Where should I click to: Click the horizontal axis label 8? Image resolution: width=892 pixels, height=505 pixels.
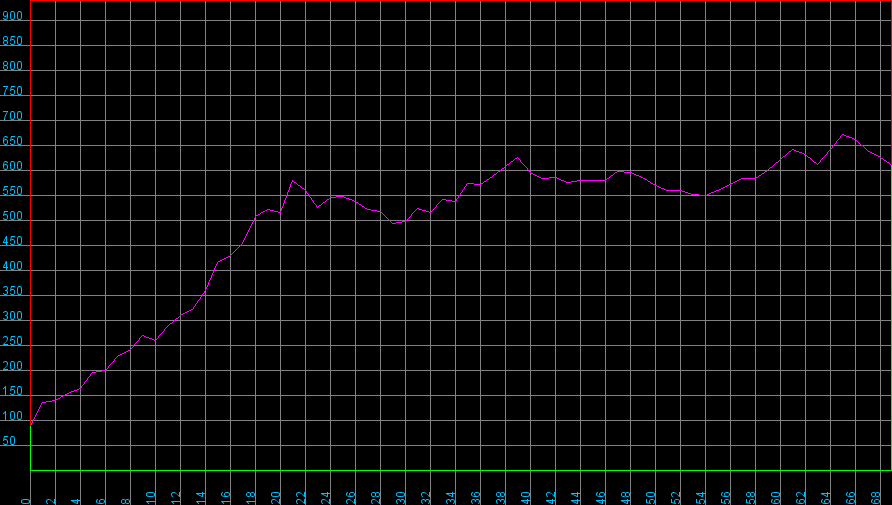point(126,501)
